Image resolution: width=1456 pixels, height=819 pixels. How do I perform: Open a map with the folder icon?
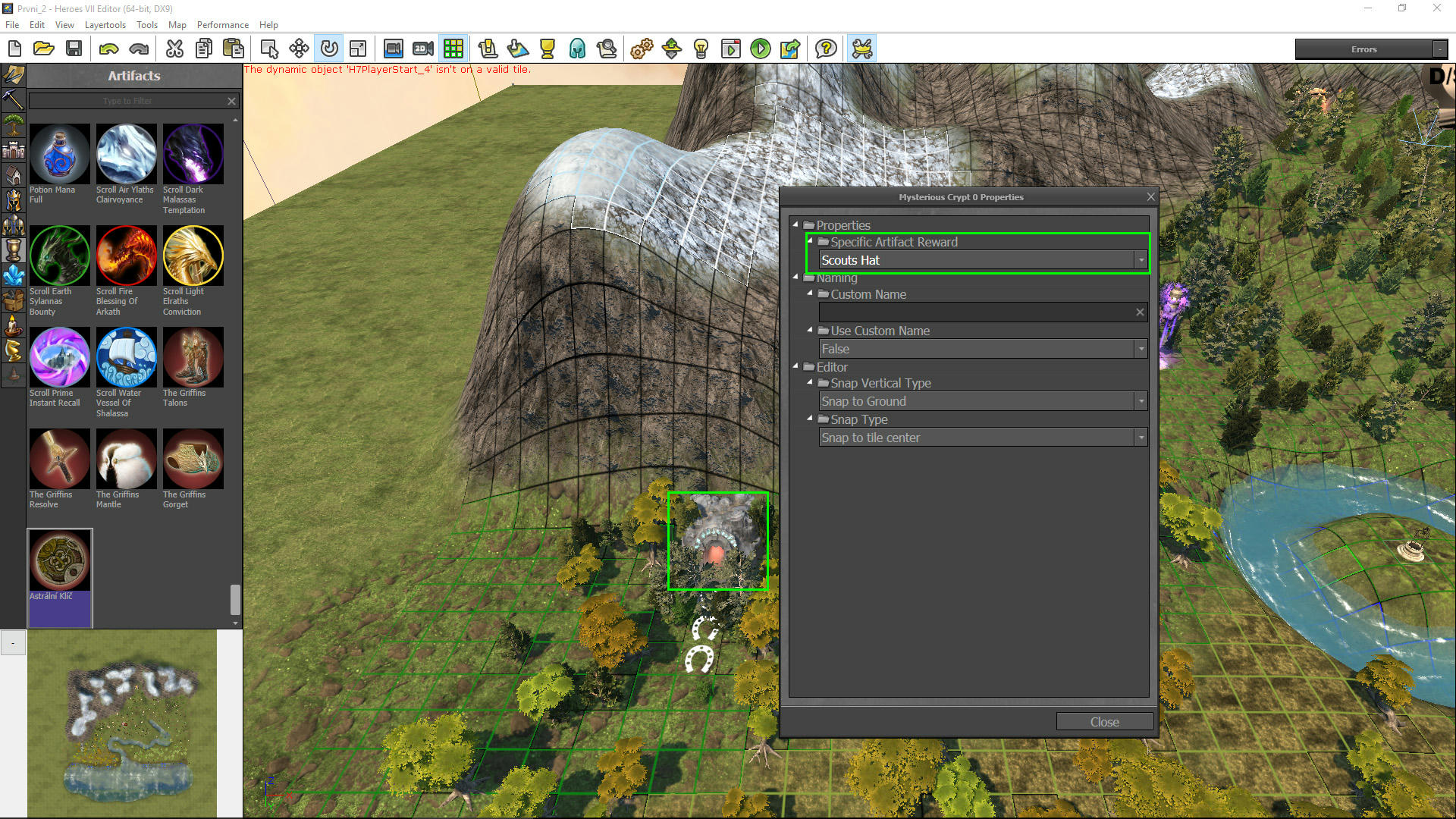click(44, 49)
